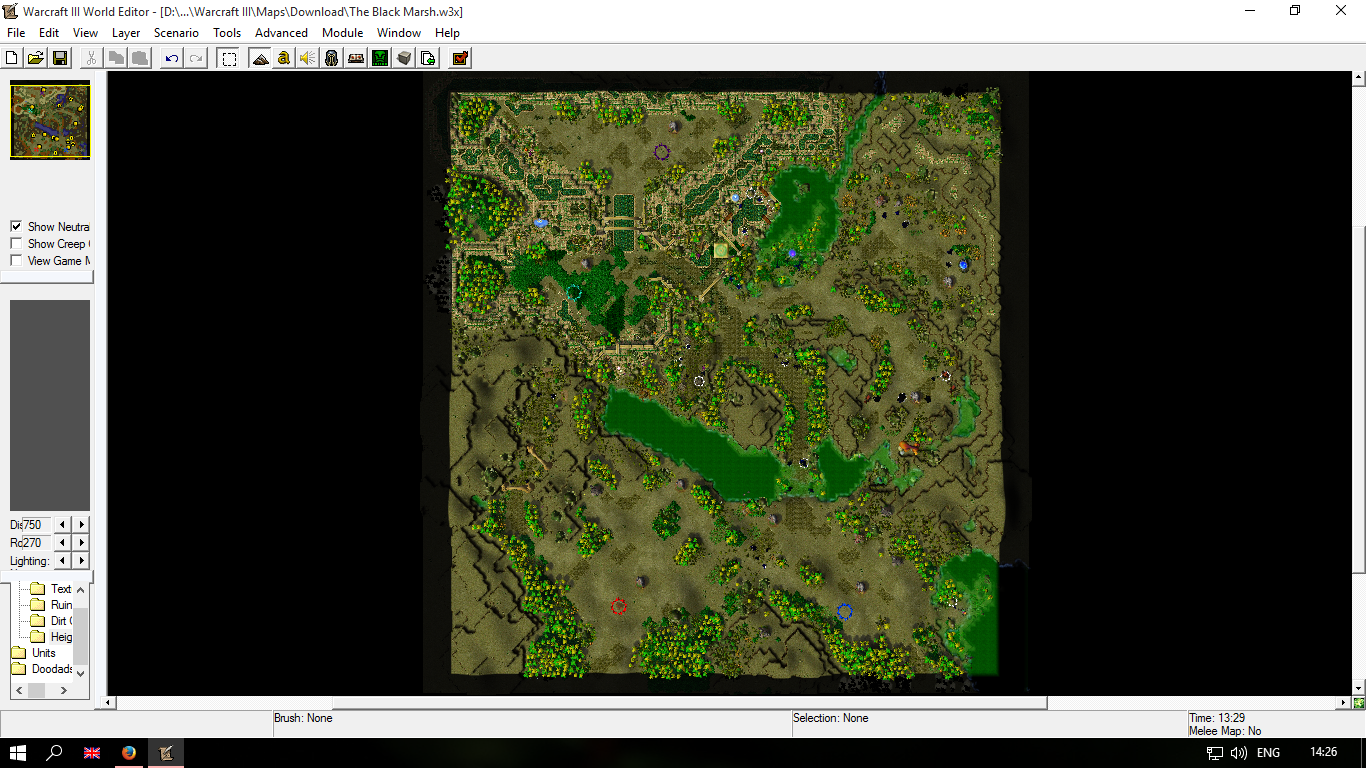Save the map with floppy disk icon
Image resolution: width=1366 pixels, height=768 pixels.
tap(60, 58)
